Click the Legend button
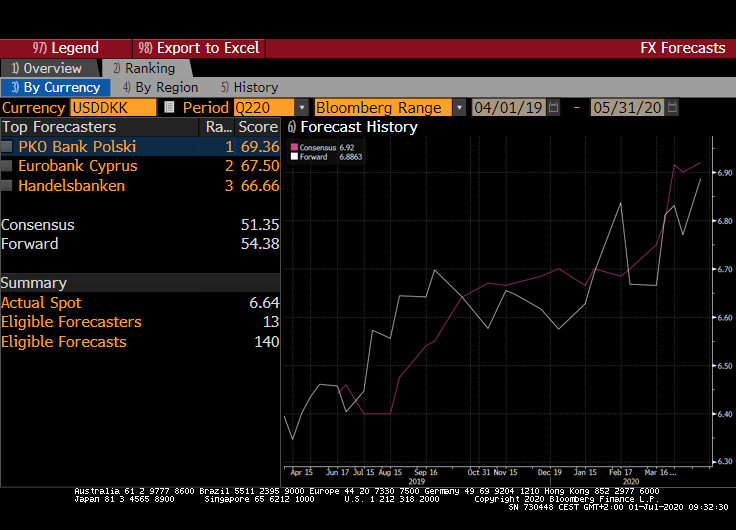Image resolution: width=736 pixels, height=530 pixels. [66, 48]
